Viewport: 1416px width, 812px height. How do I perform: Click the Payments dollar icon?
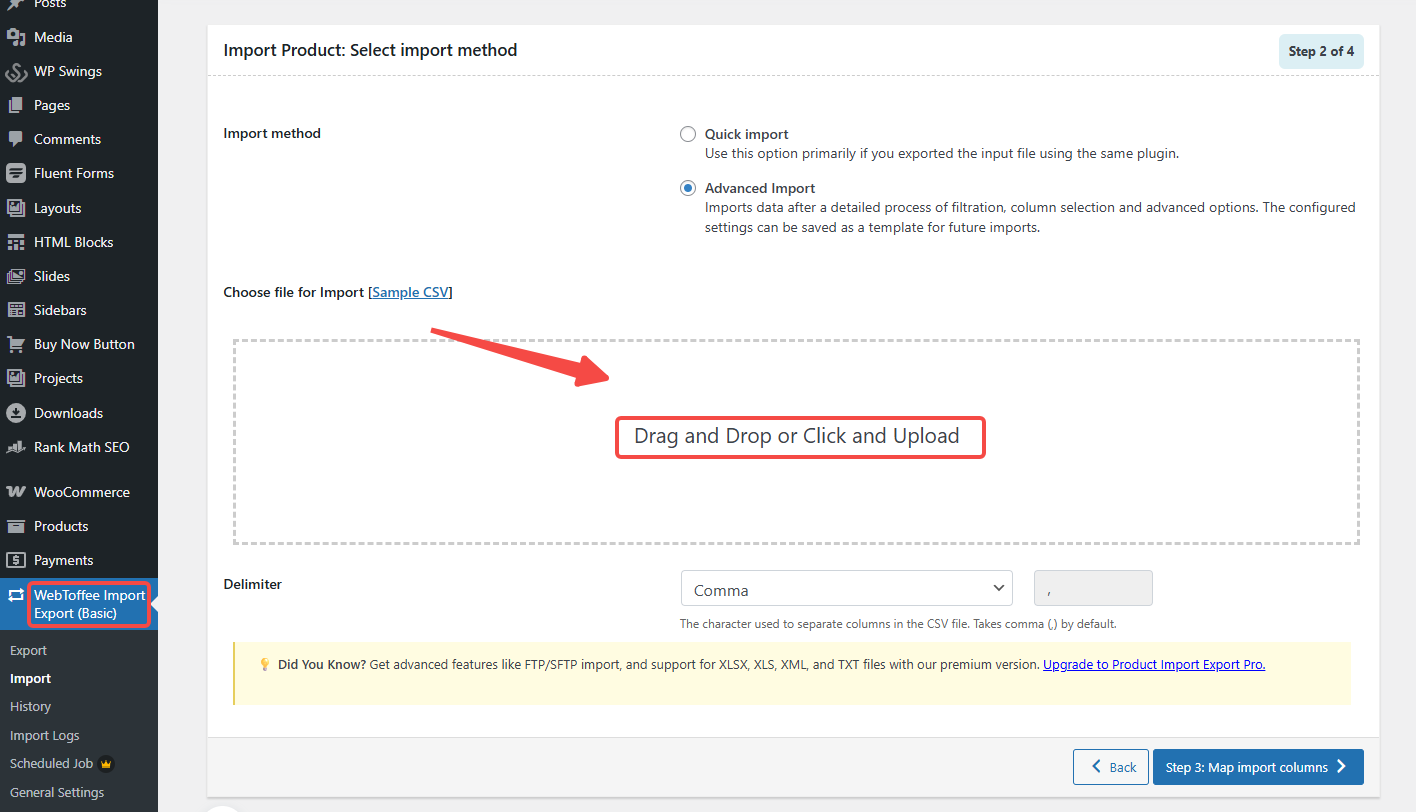pyautogui.click(x=16, y=560)
